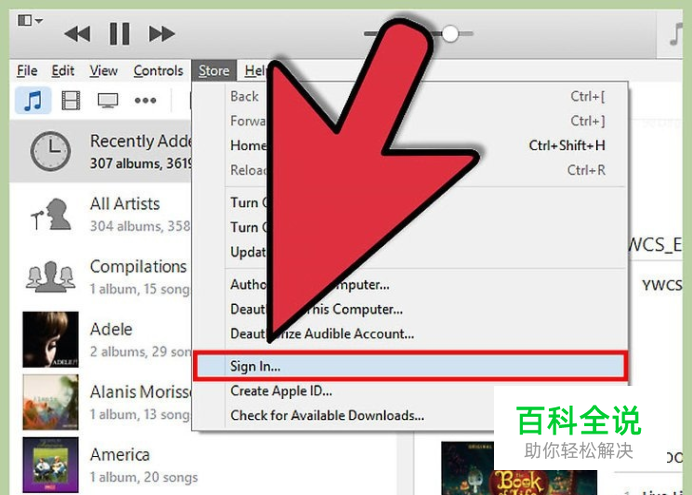Choose Deauthorize This Computer menu item
This screenshot has height=495, width=692.
click(x=410, y=309)
